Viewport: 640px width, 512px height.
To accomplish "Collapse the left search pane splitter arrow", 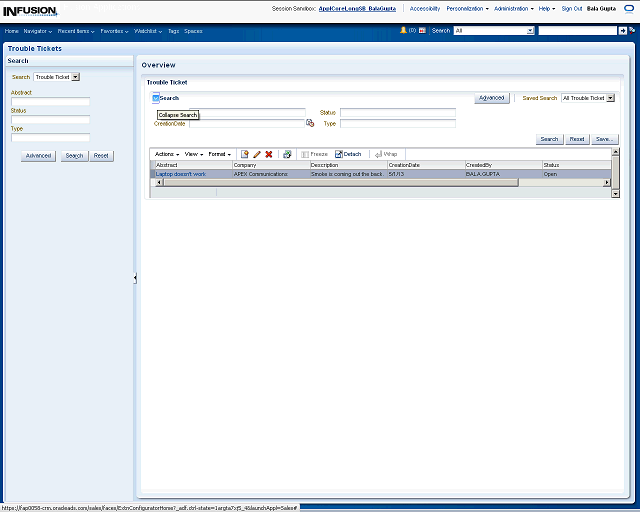I will [x=135, y=278].
